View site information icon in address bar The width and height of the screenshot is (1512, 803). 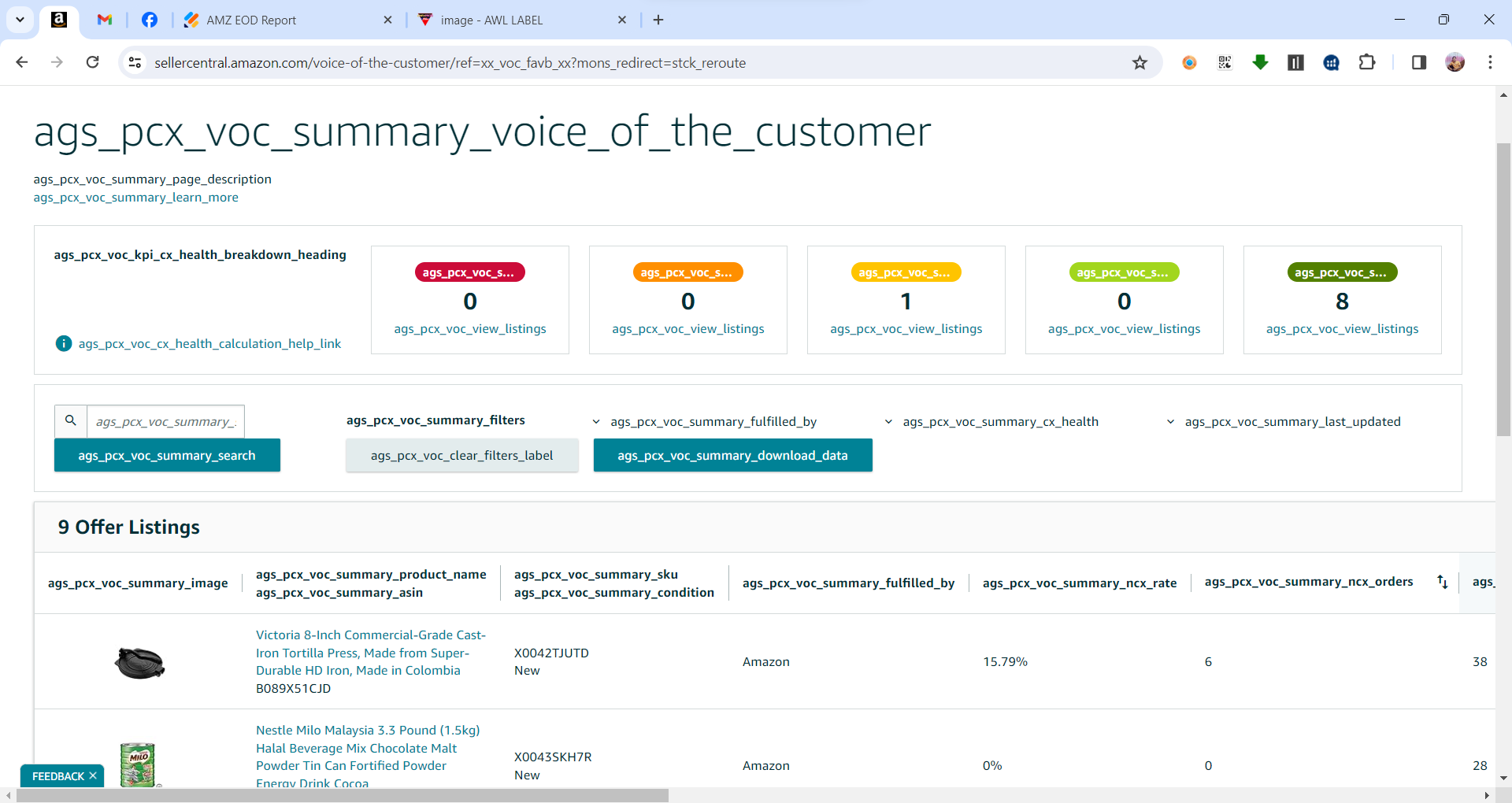coord(135,62)
